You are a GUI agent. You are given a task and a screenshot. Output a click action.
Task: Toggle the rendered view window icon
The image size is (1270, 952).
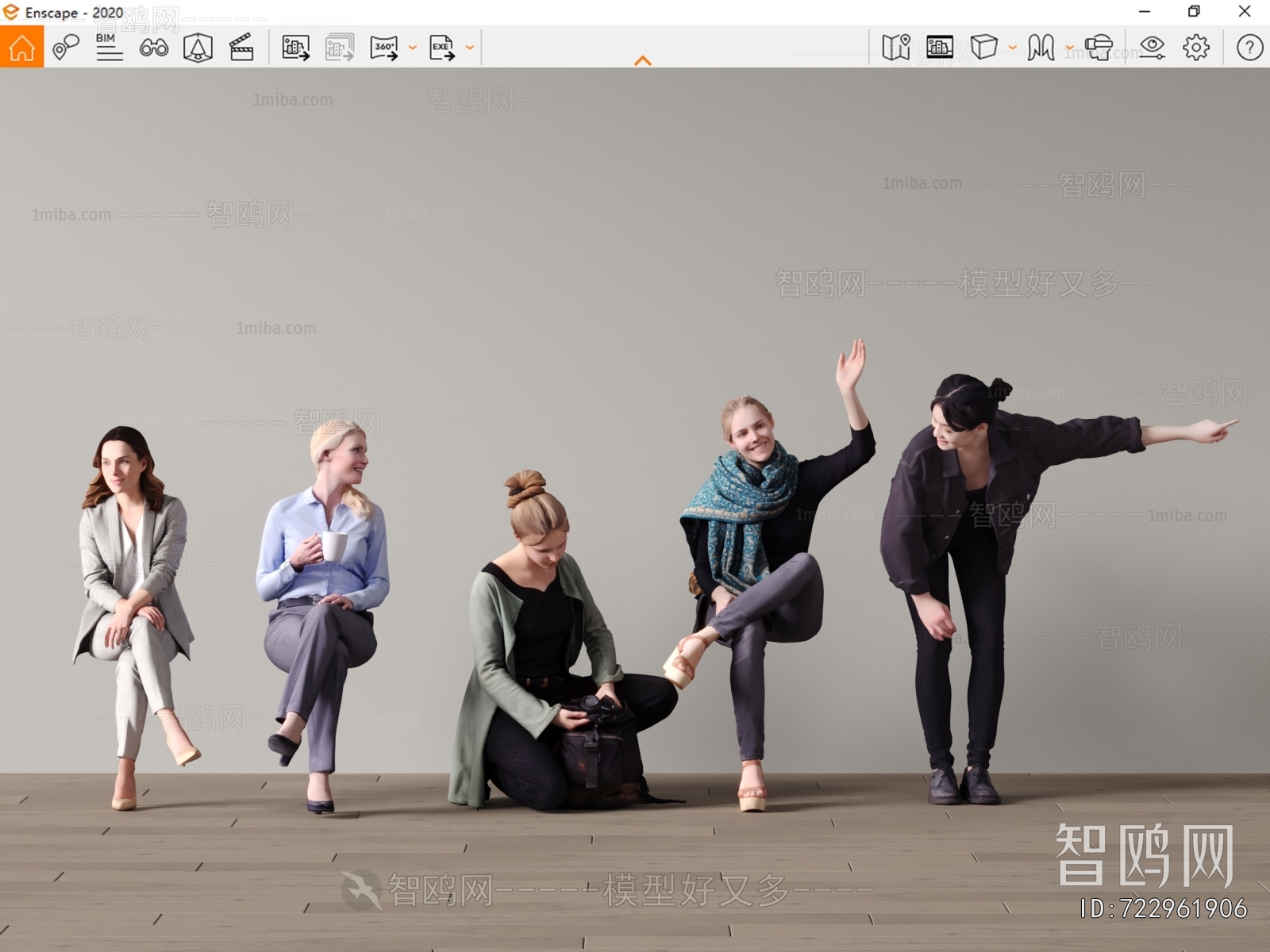940,48
